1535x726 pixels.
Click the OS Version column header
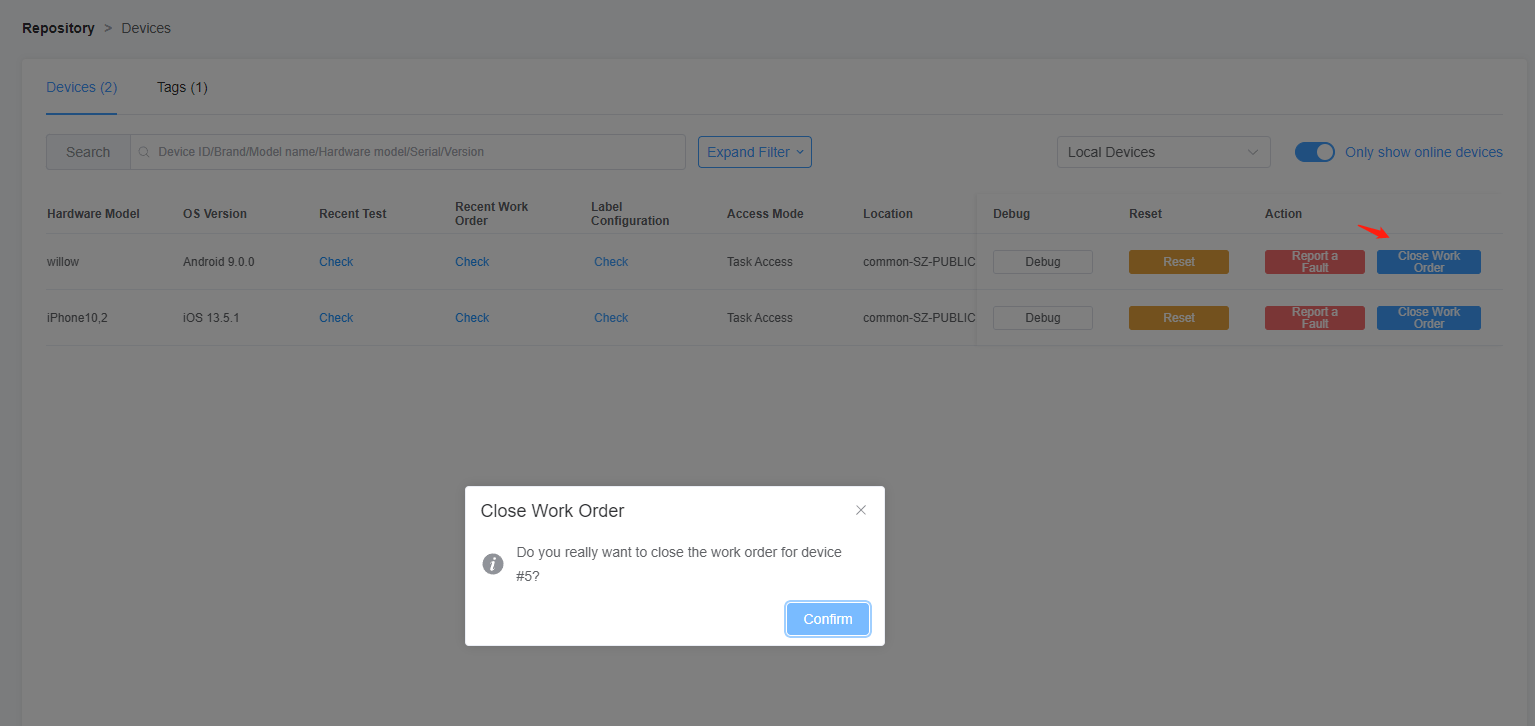(215, 214)
